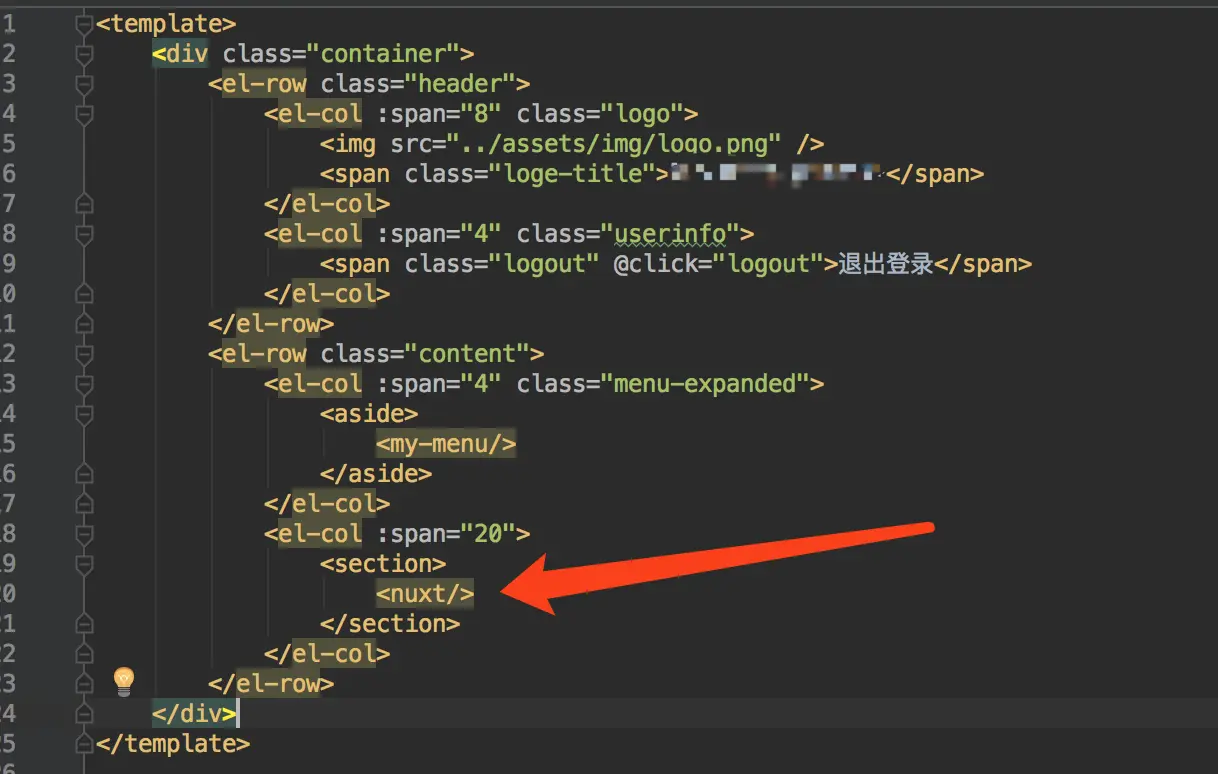Screen dimensions: 1218x774
Task: Click fold marker of </el-col> after </aside>
Action: pos(84,504)
